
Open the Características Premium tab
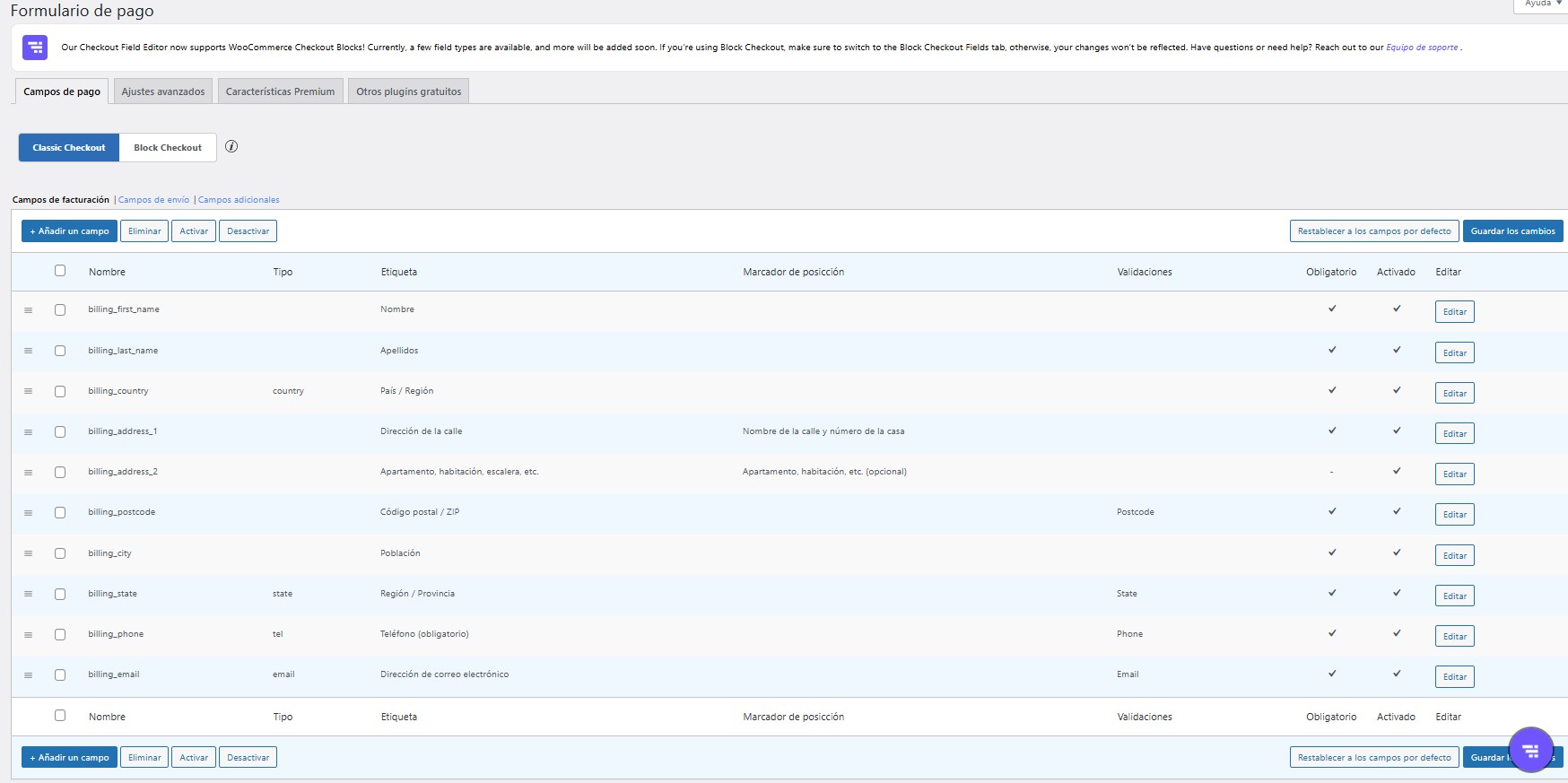click(280, 91)
